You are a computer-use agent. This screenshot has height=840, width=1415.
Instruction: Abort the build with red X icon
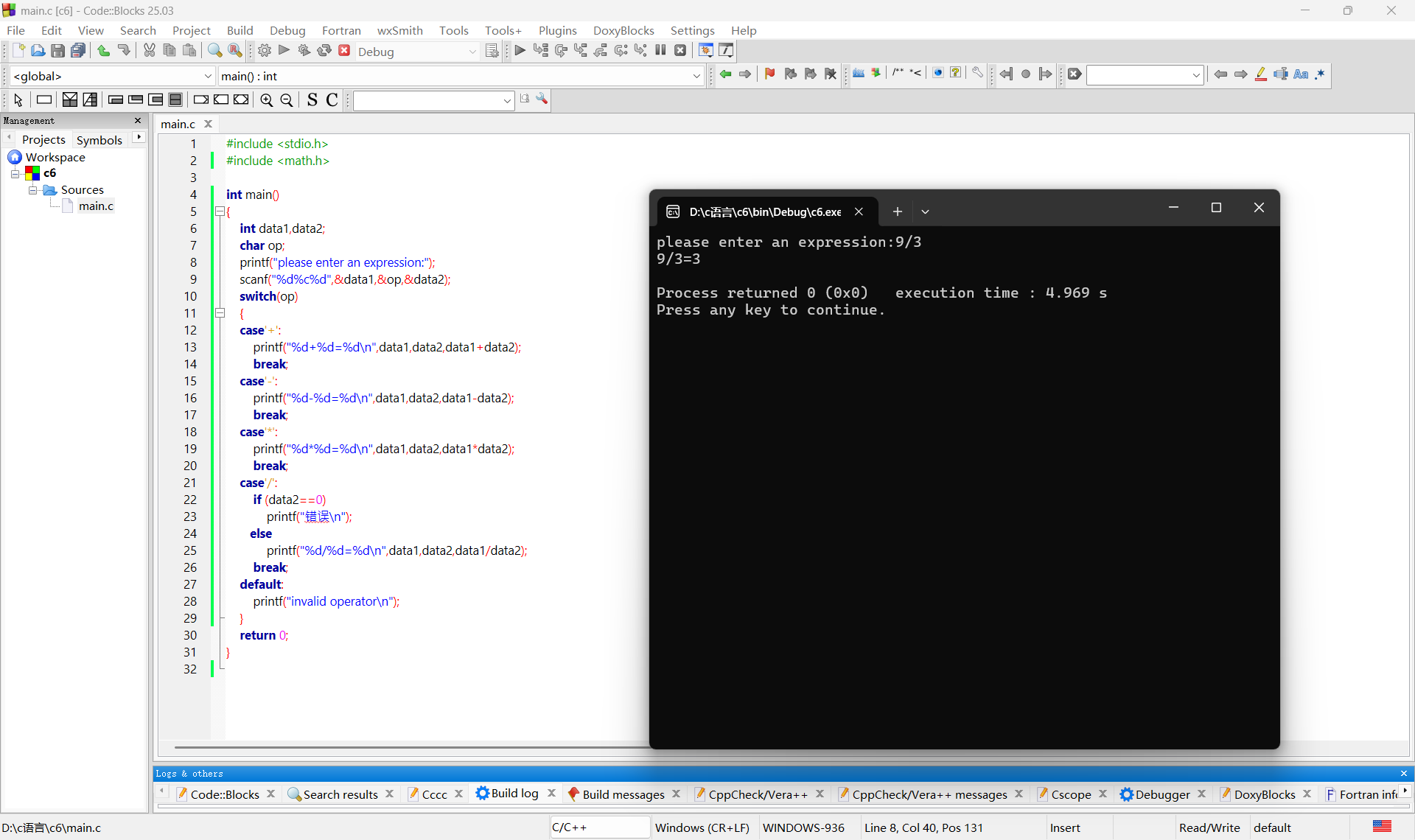(344, 51)
